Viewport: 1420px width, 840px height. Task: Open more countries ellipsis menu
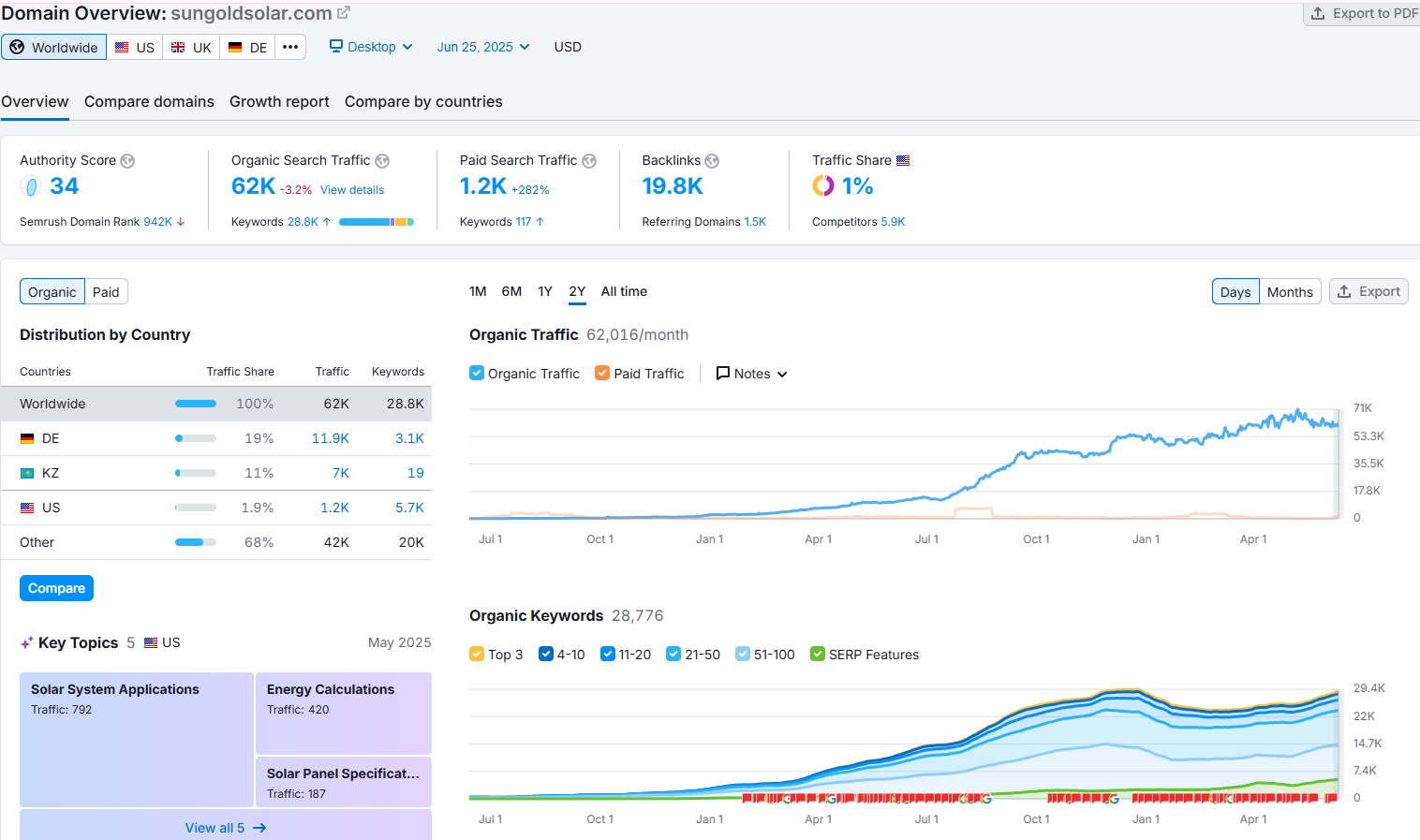[x=290, y=47]
